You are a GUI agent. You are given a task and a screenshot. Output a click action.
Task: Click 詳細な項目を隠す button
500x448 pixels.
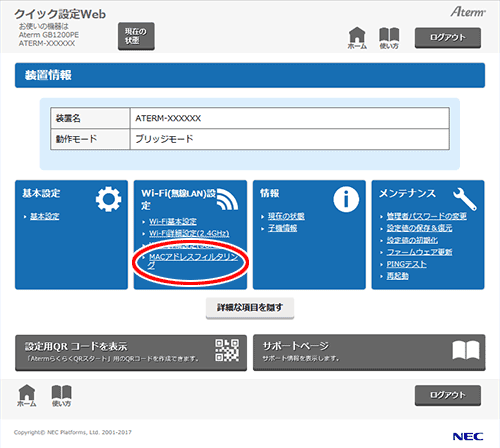250,308
